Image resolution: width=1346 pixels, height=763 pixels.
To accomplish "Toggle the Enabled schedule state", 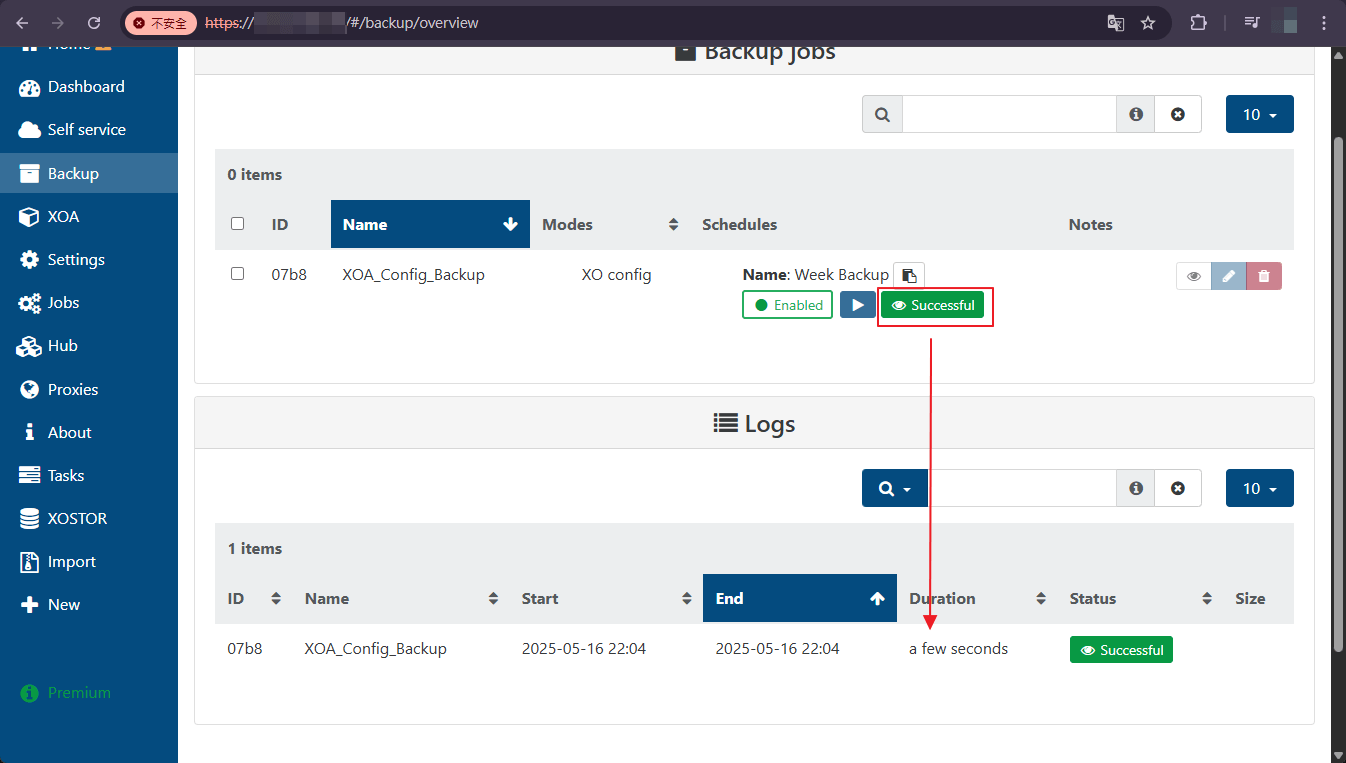I will coord(787,305).
